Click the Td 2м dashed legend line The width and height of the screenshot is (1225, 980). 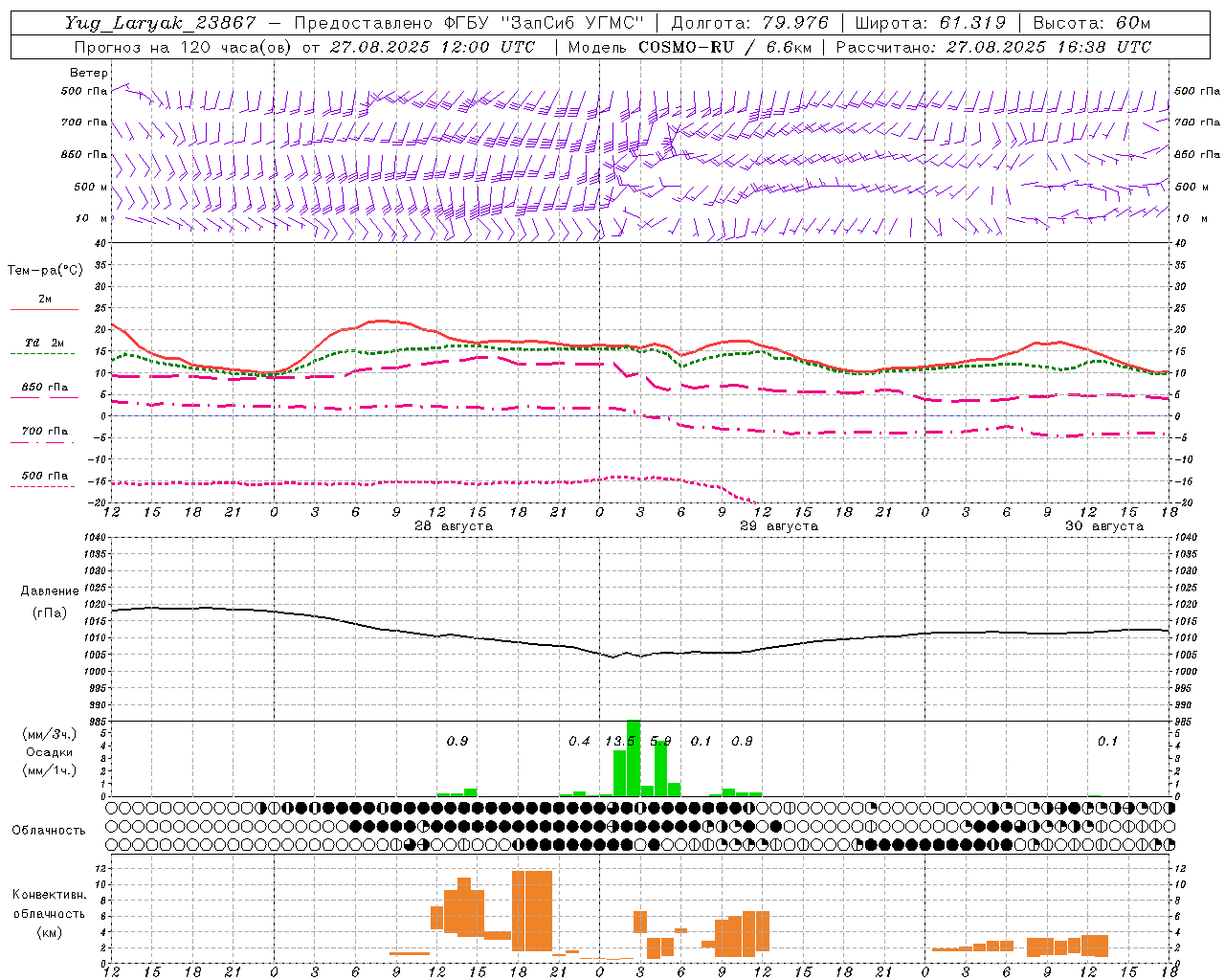click(44, 354)
